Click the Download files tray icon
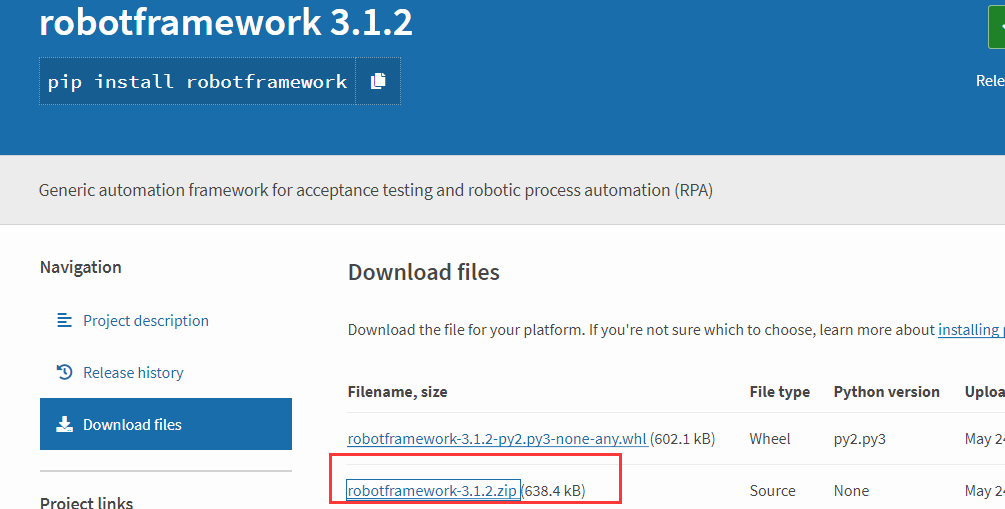This screenshot has width=1005, height=509. click(65, 424)
